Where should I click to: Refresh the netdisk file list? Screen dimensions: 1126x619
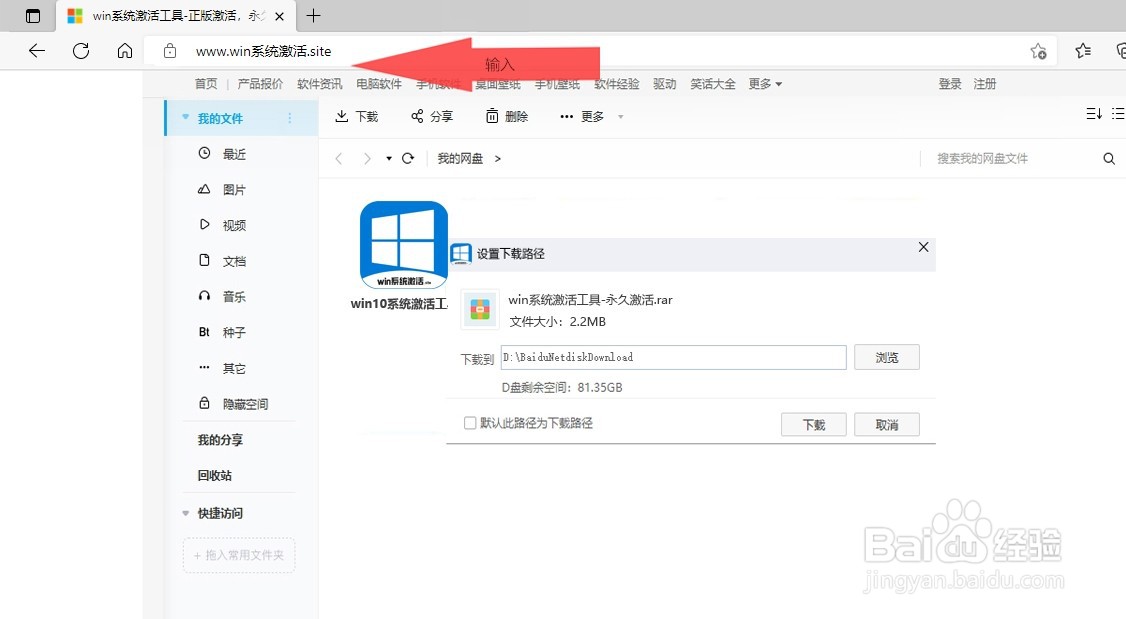(408, 159)
